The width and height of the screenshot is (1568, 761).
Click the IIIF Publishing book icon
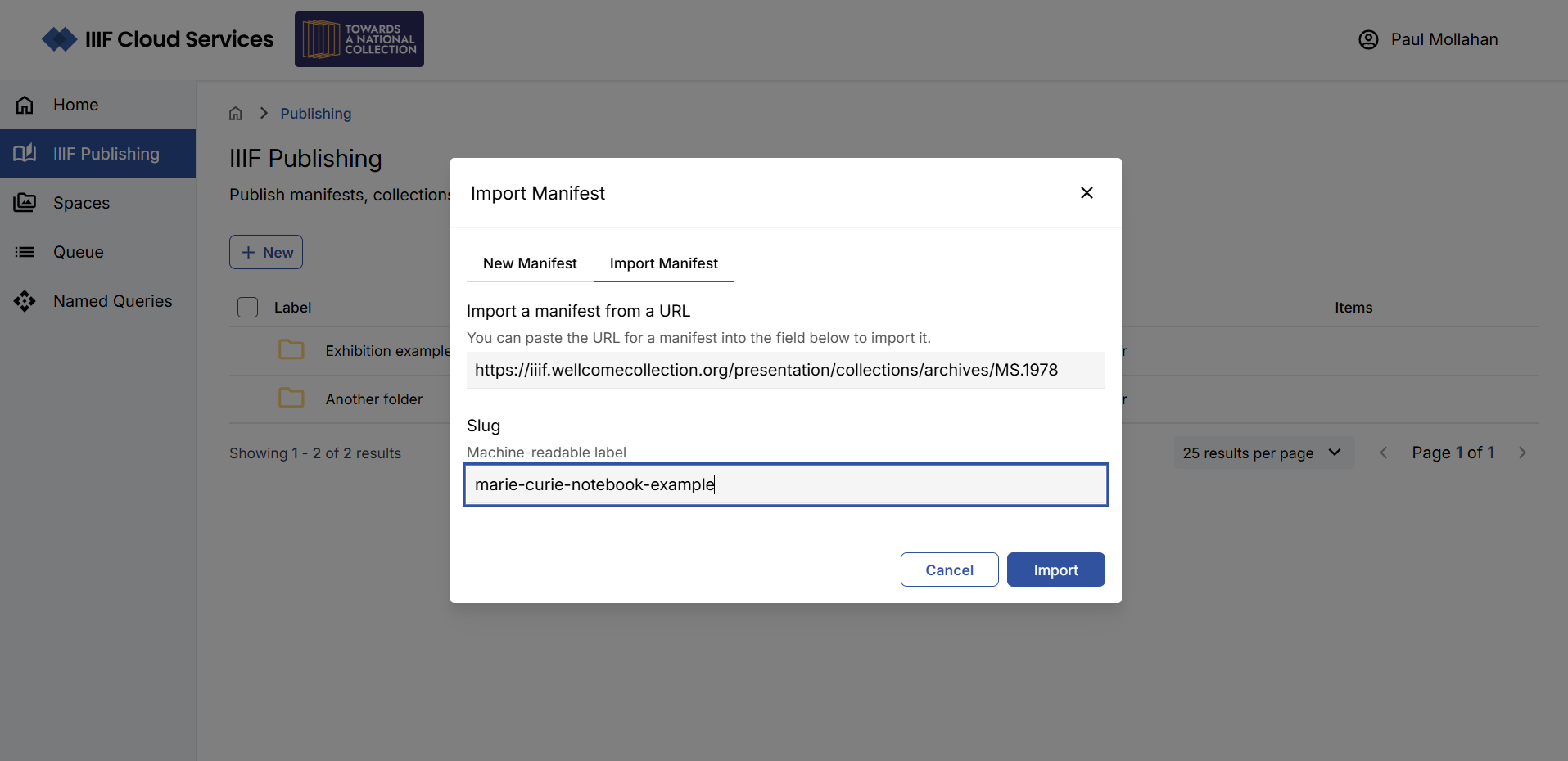(25, 153)
